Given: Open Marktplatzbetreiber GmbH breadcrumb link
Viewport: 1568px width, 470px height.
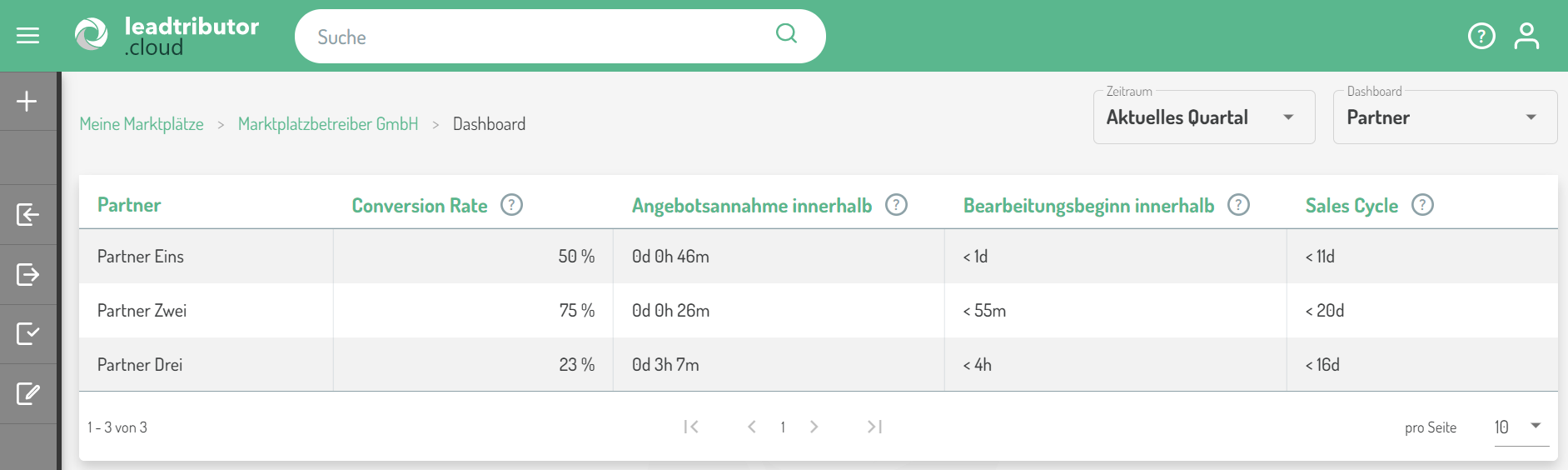Looking at the screenshot, I should tap(328, 124).
